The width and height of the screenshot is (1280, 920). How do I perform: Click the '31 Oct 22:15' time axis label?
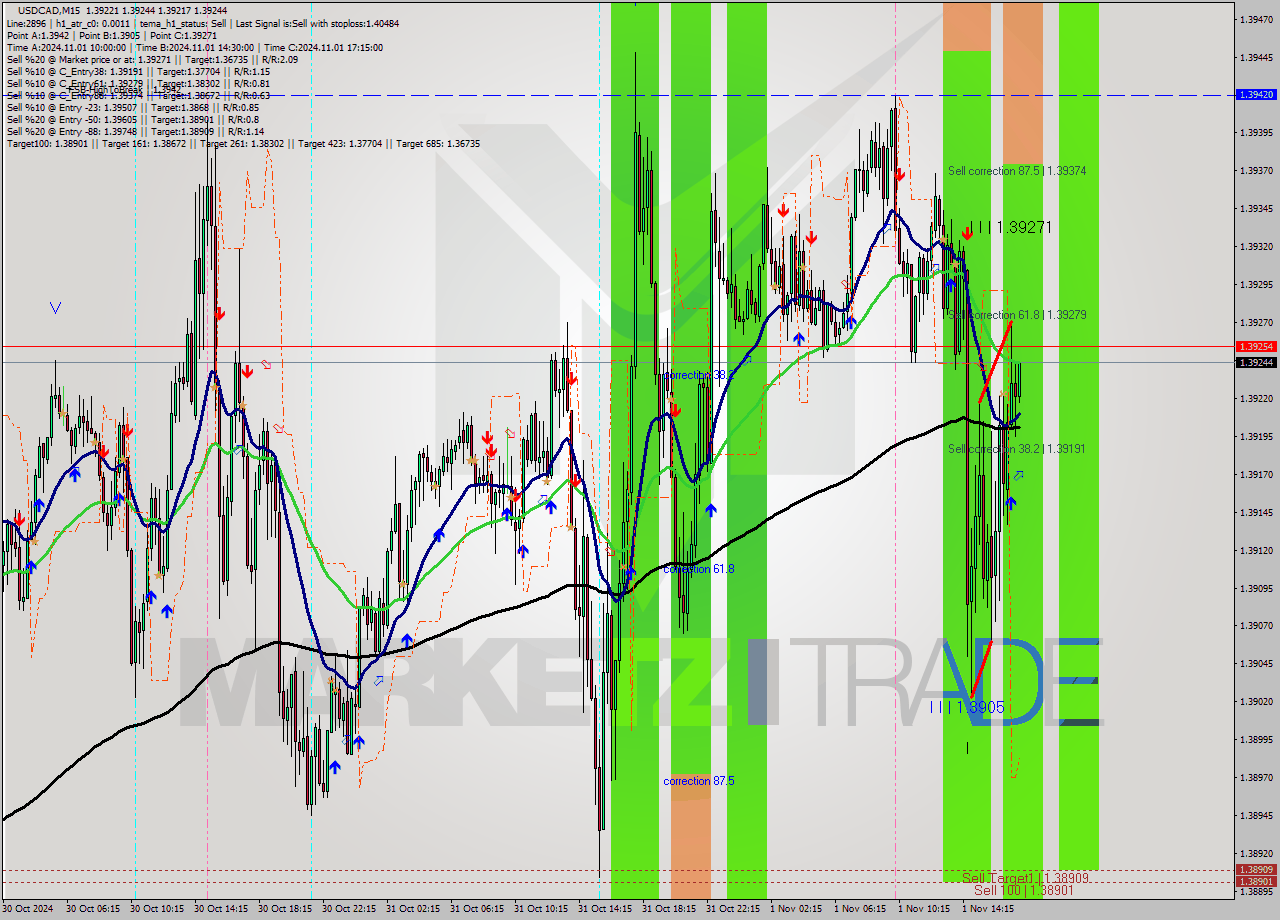[733, 909]
